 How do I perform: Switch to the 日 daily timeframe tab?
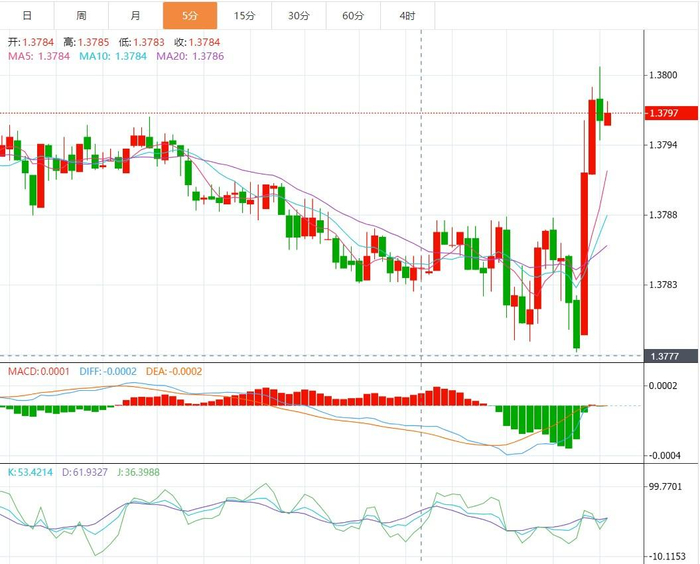[x=27, y=16]
